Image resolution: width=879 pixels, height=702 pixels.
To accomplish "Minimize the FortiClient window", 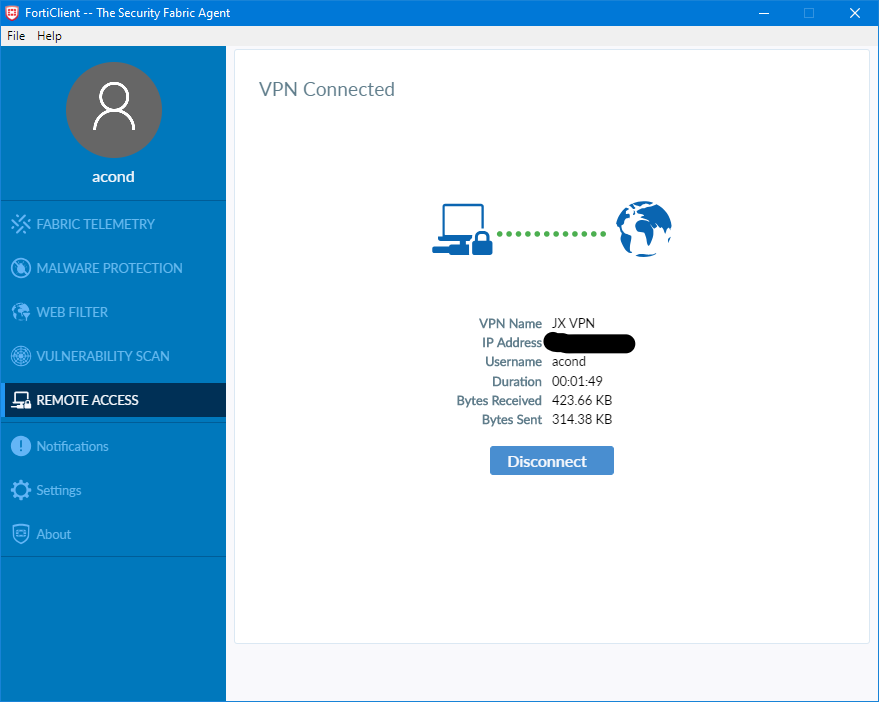I will click(764, 13).
